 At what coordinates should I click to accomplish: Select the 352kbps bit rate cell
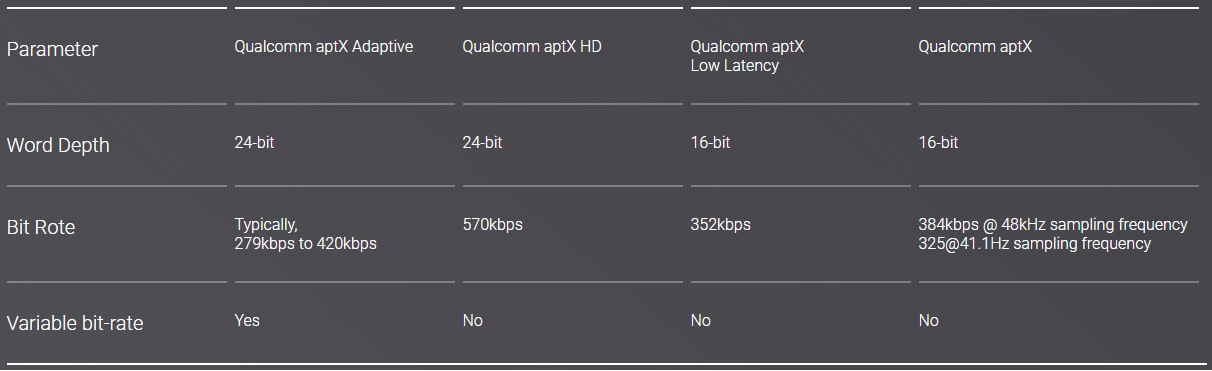click(x=721, y=225)
